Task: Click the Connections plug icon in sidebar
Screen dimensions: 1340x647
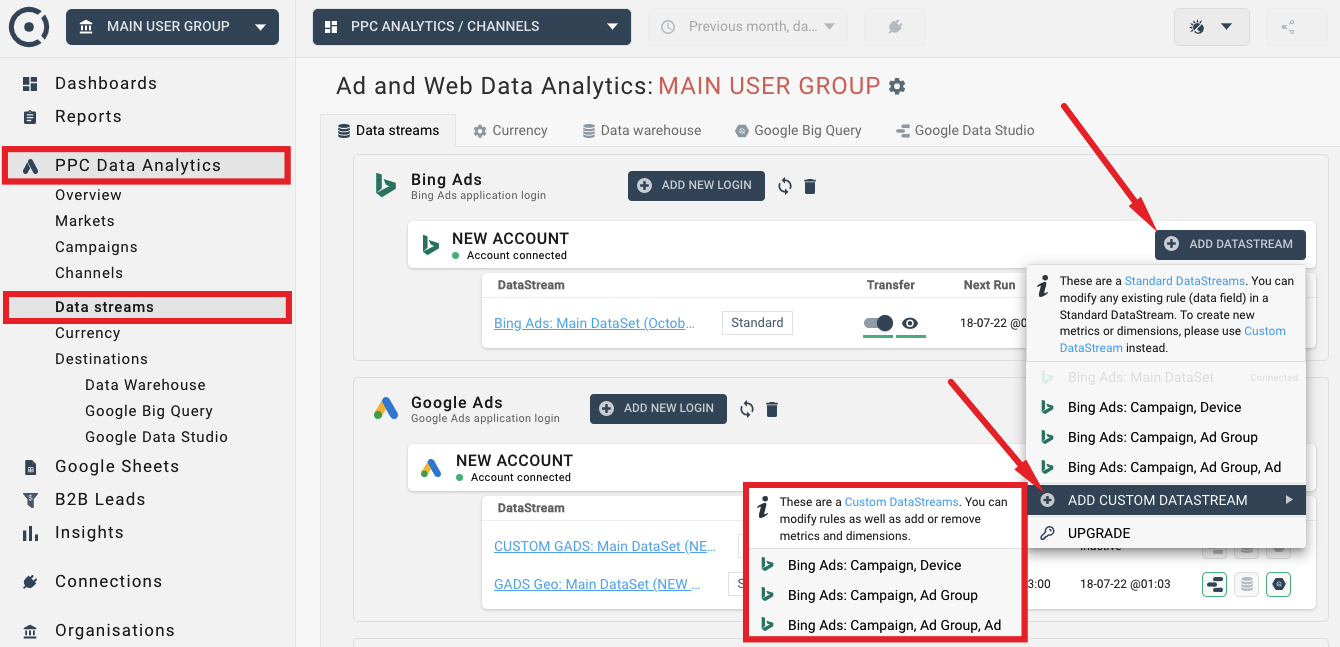Action: (30, 582)
